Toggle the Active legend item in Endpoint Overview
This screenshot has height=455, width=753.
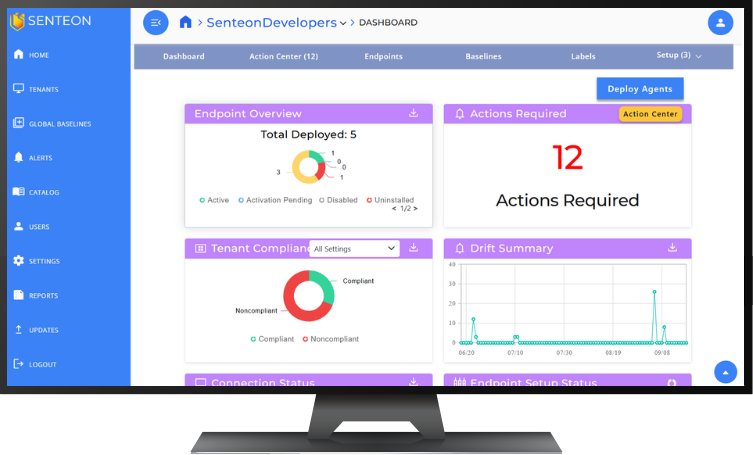pyautogui.click(x=215, y=200)
